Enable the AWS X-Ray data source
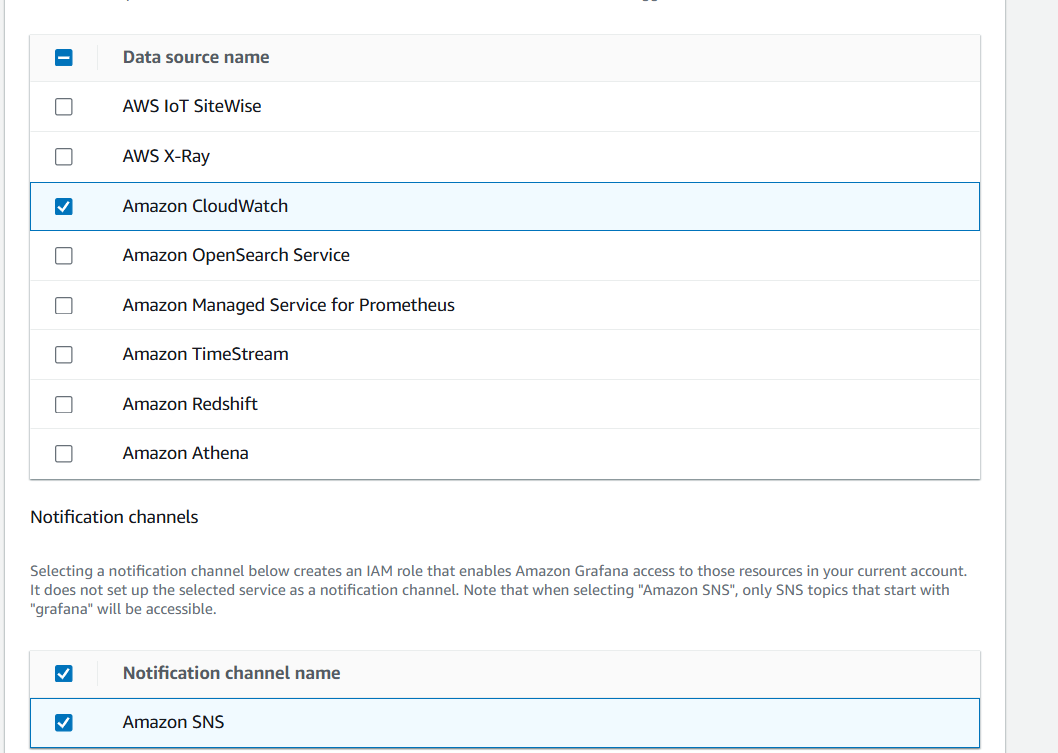The height and width of the screenshot is (753, 1058). click(63, 157)
